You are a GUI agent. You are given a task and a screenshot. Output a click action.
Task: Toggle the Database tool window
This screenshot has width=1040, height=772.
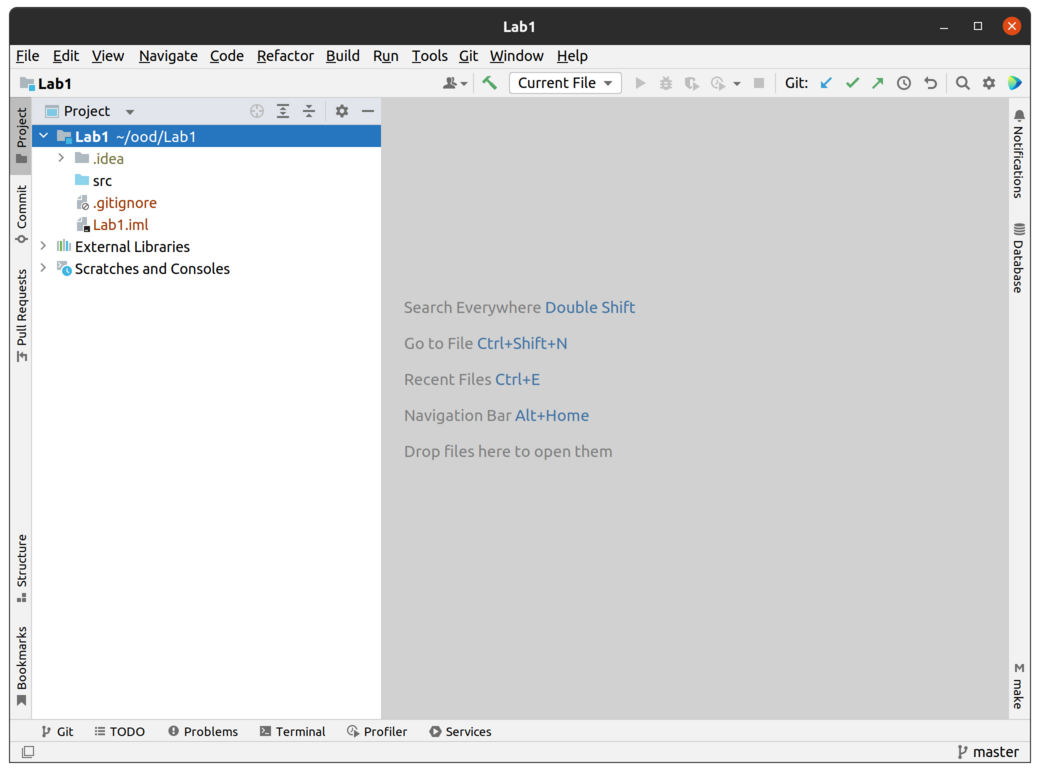(x=1018, y=258)
